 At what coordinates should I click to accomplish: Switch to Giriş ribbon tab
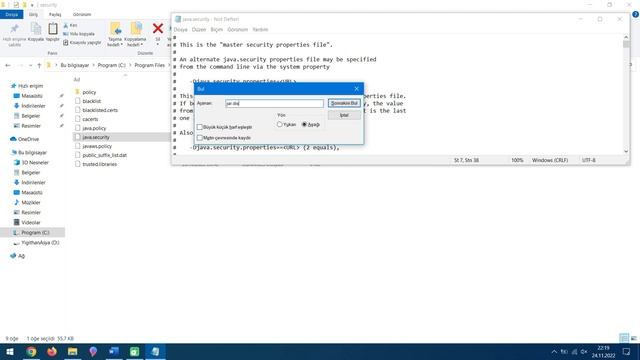(33, 14)
